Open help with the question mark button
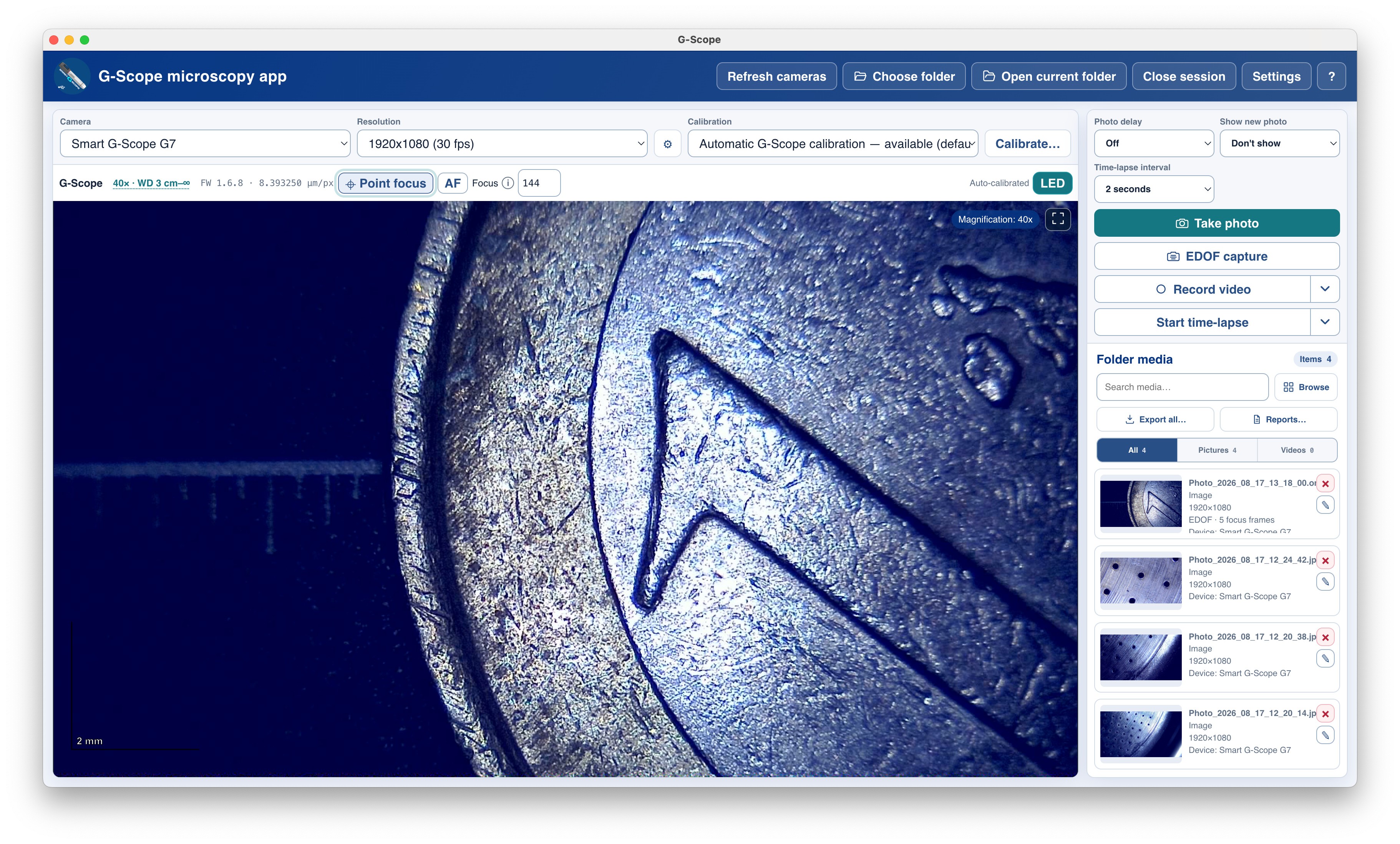The image size is (1400, 844). 1331,76
